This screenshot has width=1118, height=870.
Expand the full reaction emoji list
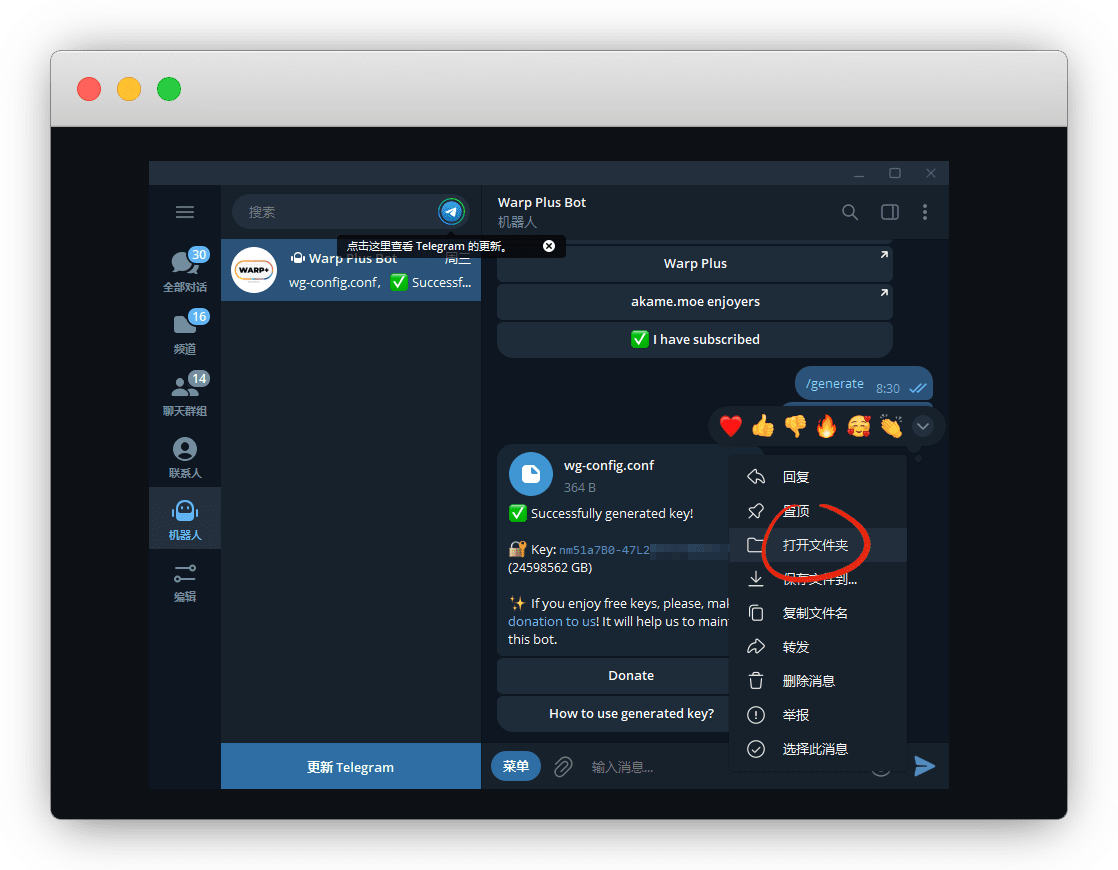coord(923,426)
